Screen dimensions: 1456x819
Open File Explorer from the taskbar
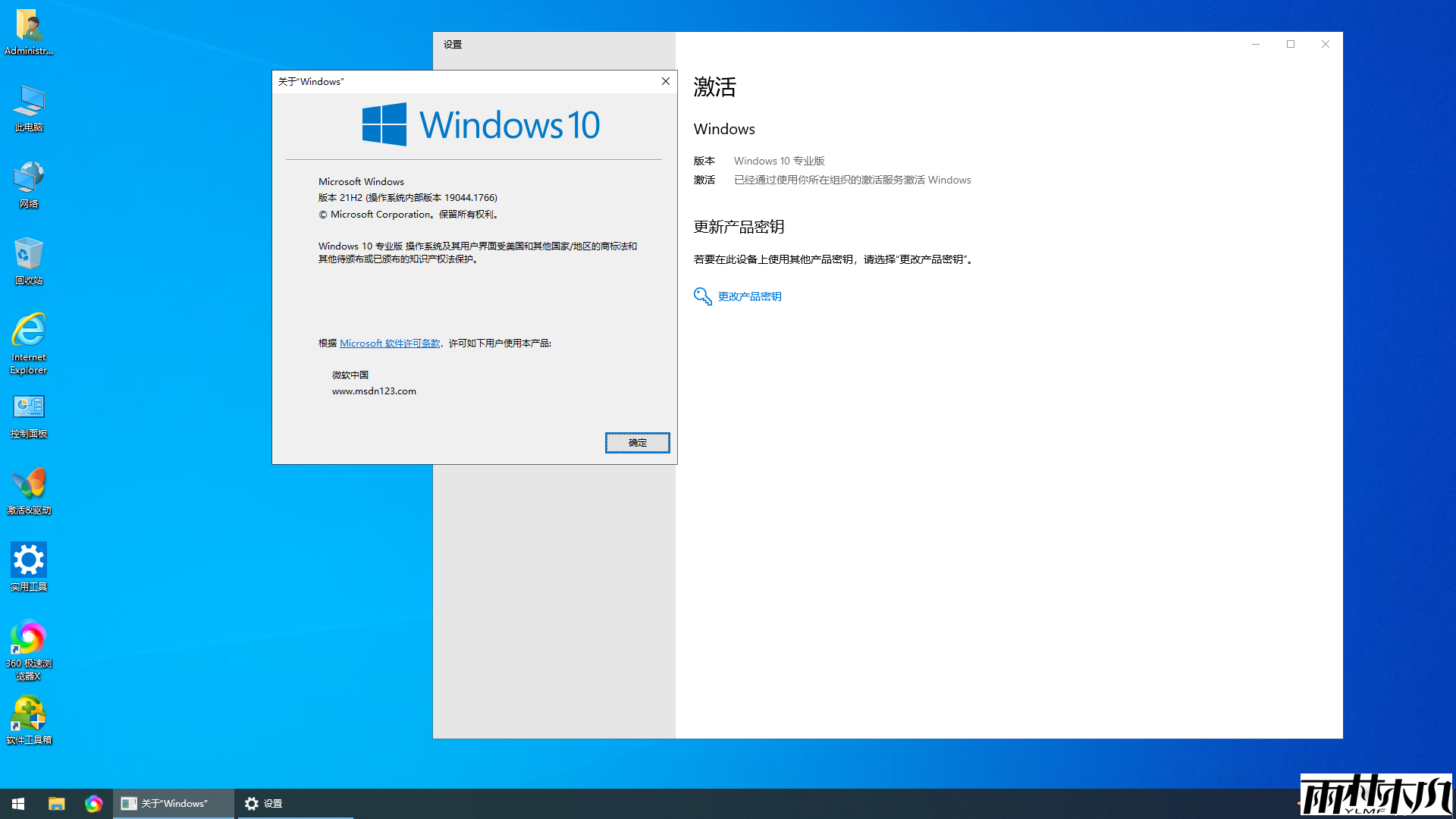coord(55,803)
